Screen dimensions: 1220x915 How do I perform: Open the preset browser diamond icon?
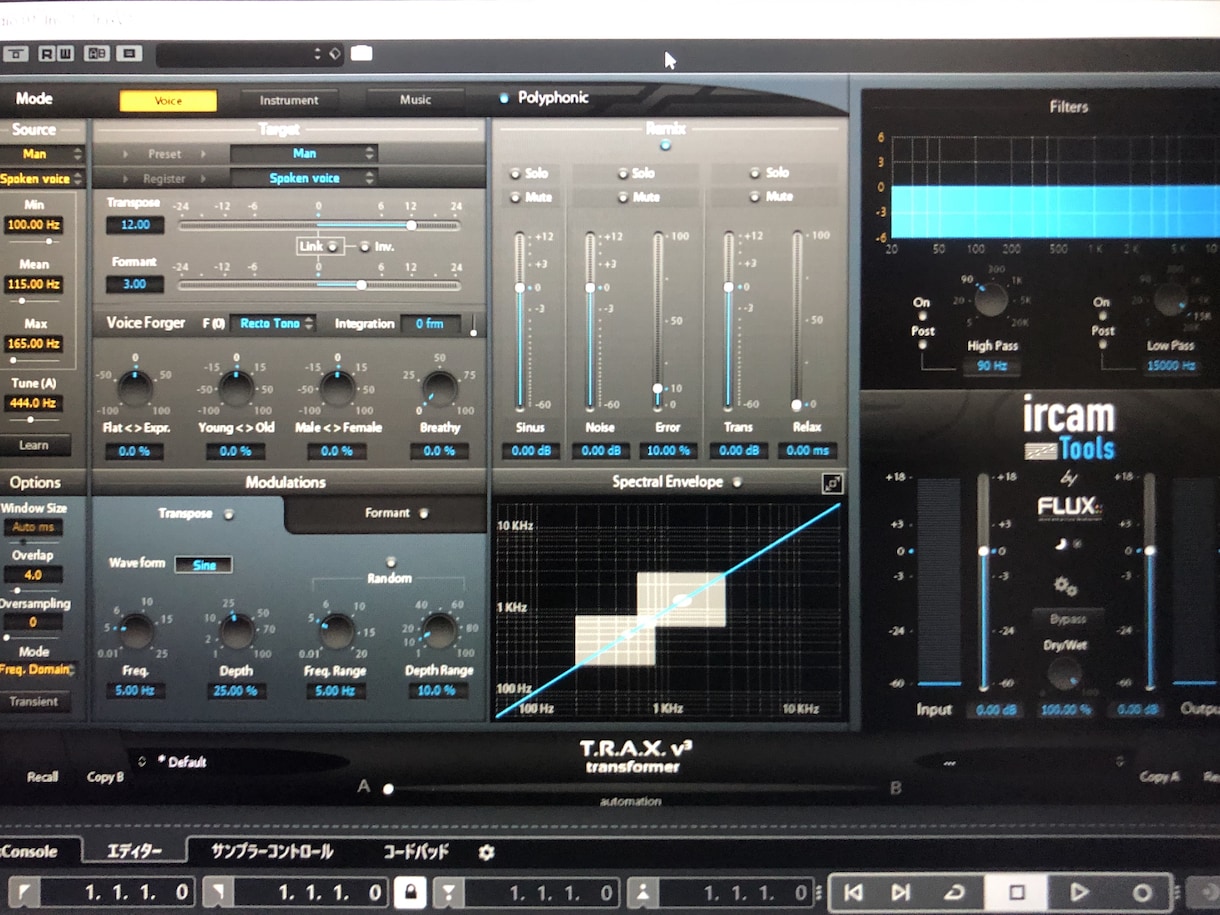click(x=335, y=54)
